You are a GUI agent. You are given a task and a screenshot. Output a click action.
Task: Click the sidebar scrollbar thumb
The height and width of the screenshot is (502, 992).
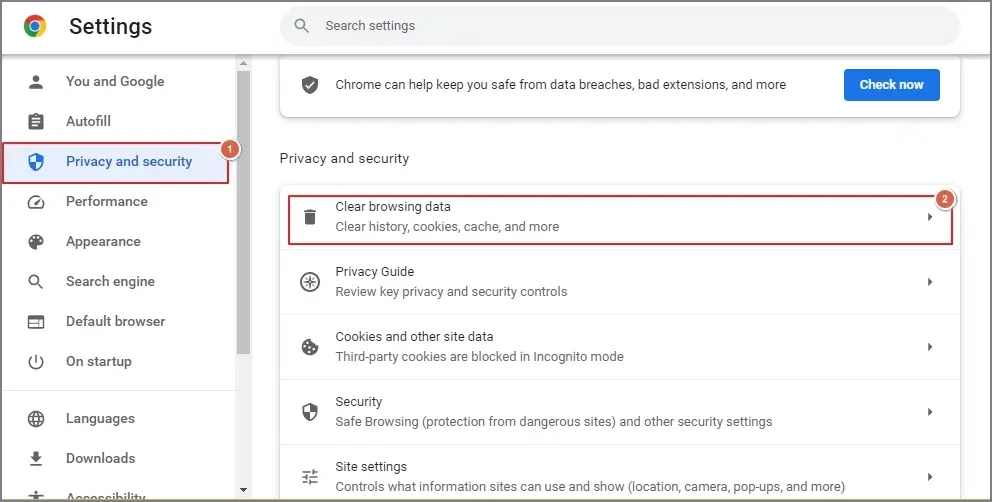(244, 212)
